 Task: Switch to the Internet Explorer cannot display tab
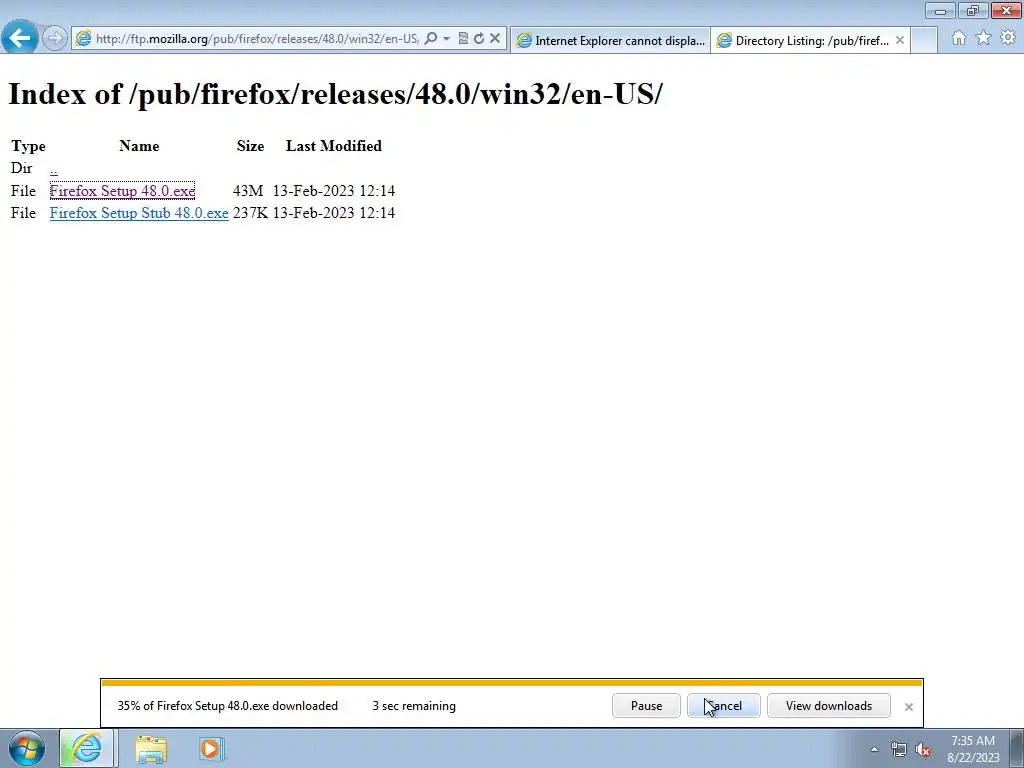coord(610,40)
